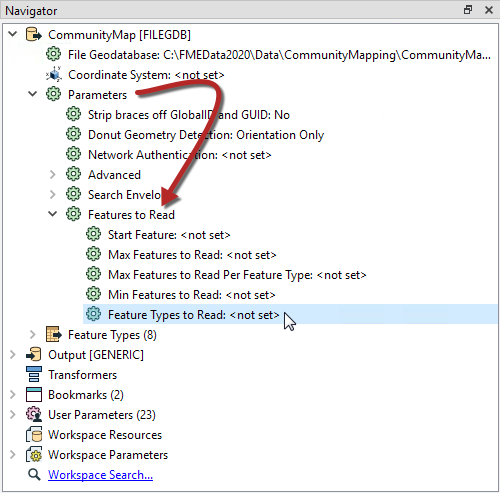Click the User Parameters icon
The height and width of the screenshot is (493, 500).
(x=34, y=415)
